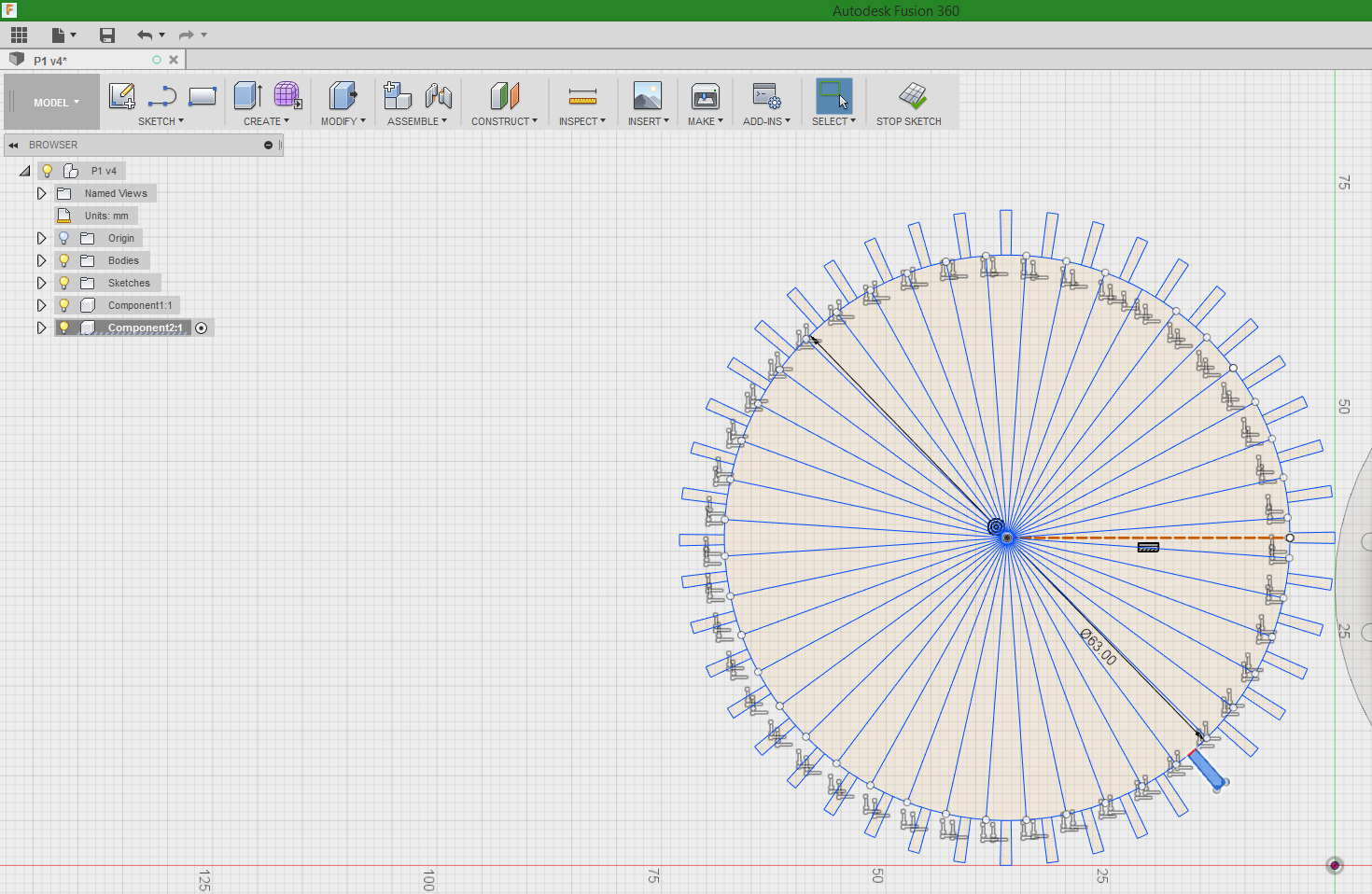
Task: Expand Component1:1 in the browser
Action: [41, 305]
